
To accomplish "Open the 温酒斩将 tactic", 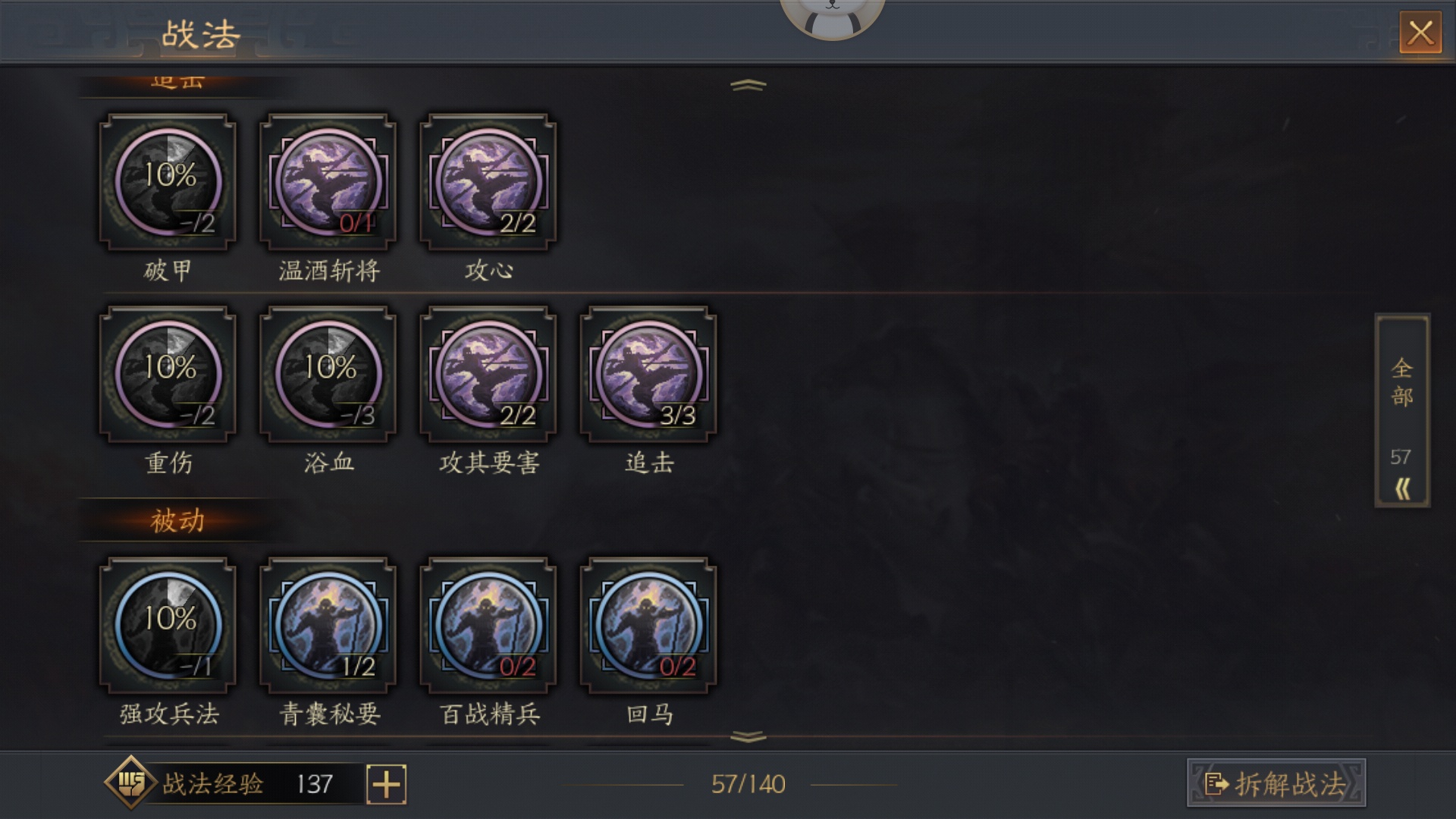I will [x=328, y=182].
